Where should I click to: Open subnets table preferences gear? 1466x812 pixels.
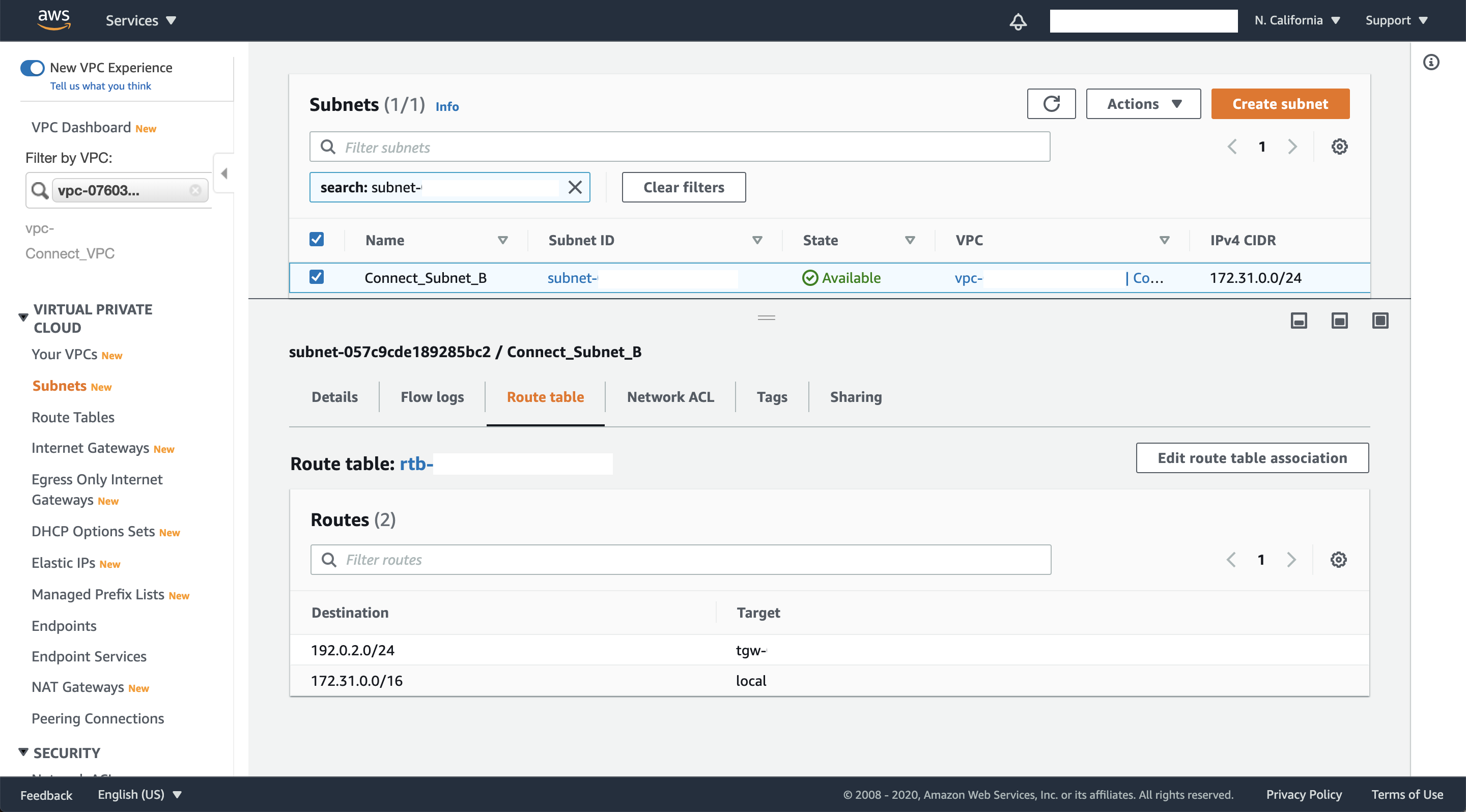tap(1339, 147)
